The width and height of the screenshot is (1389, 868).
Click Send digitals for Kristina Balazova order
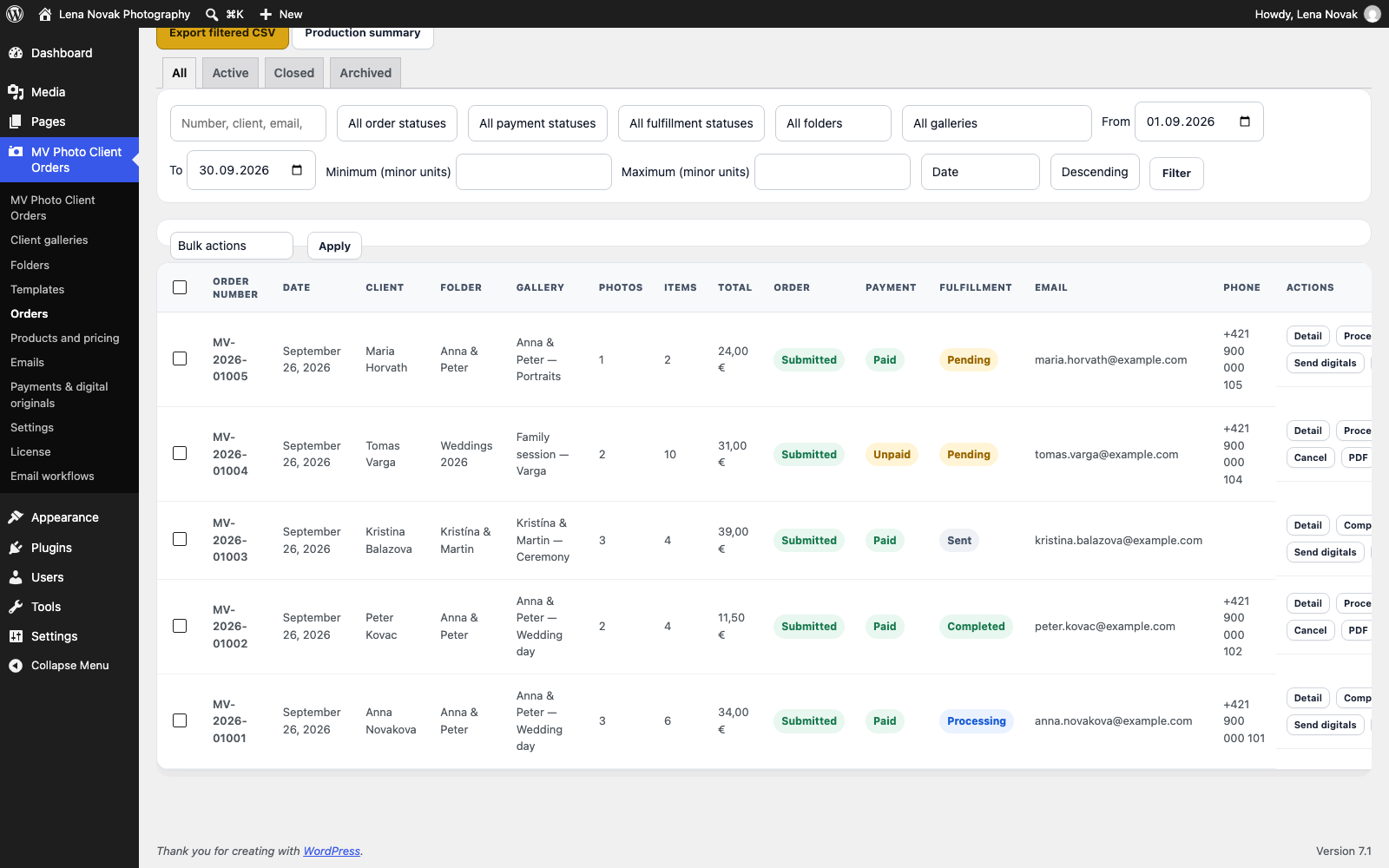[1325, 552]
